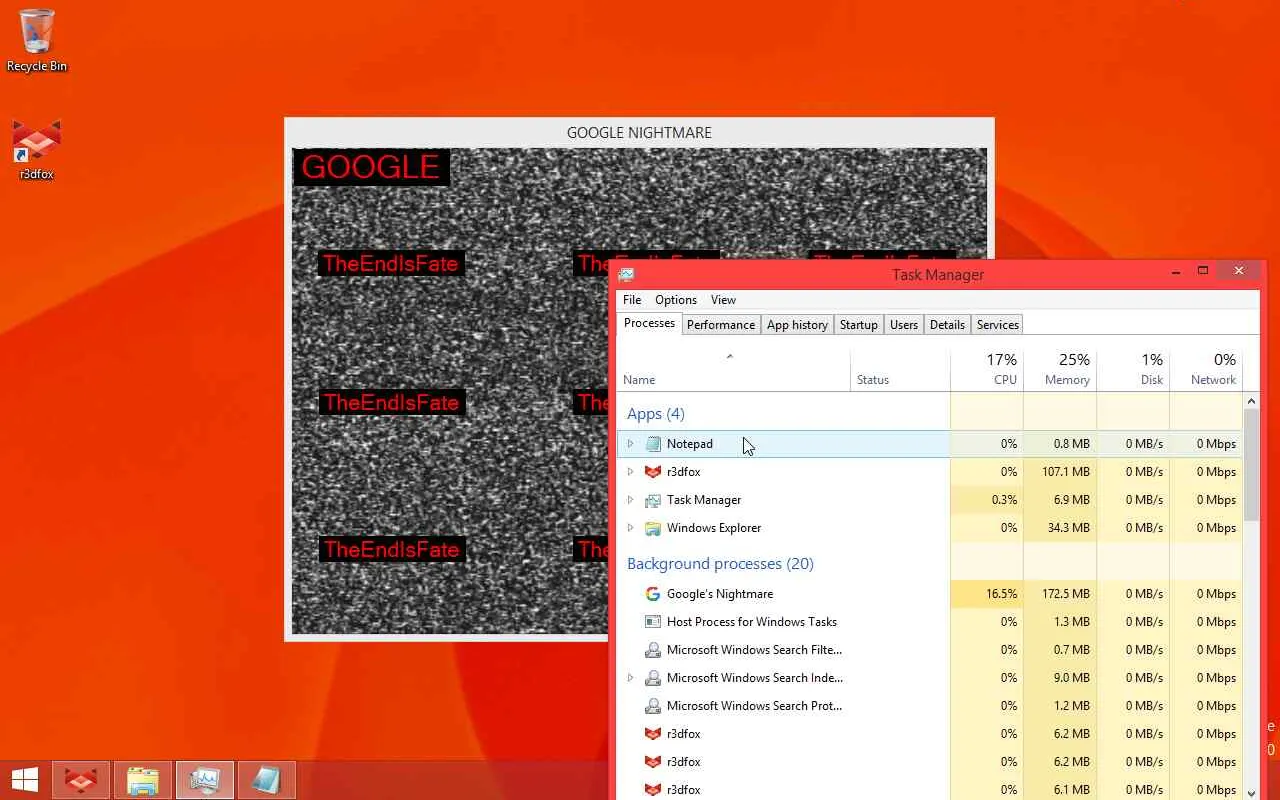Screen dimensions: 1280x800
Task: Click the Notepad icon in the Apps list
Action: (x=653, y=444)
